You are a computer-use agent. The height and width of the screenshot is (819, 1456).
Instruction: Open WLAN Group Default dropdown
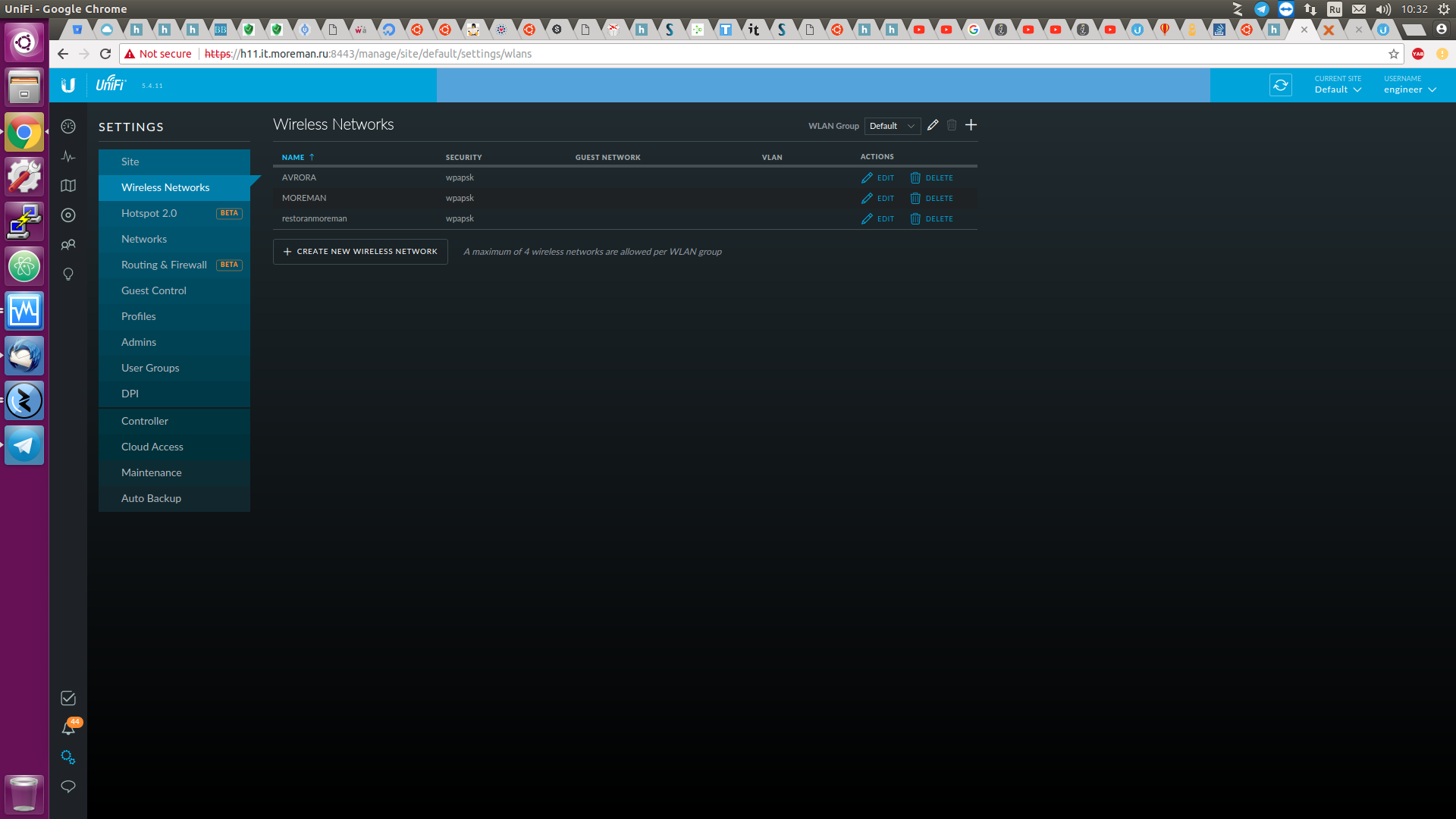click(x=893, y=126)
